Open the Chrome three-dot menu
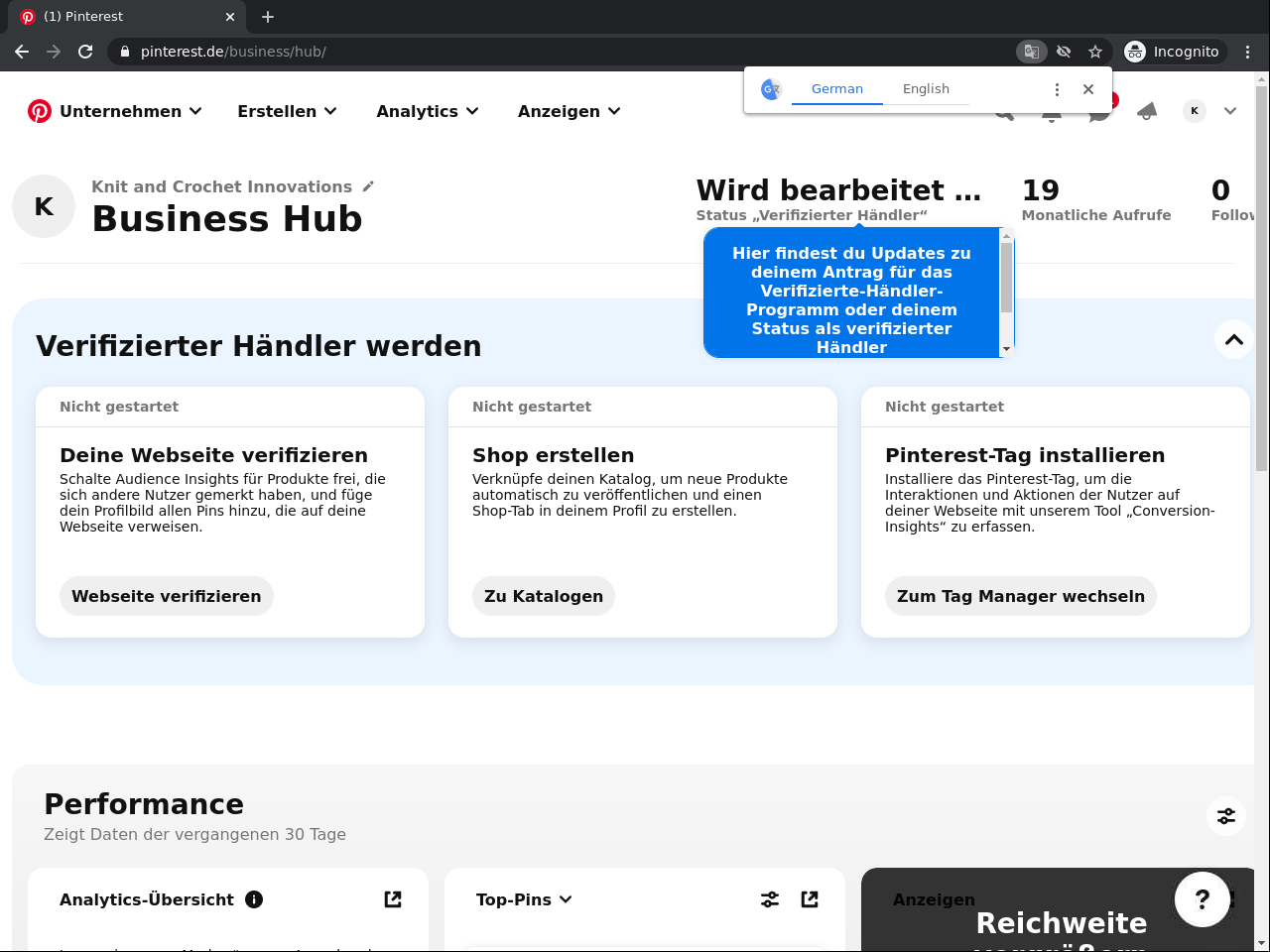 coord(1248,52)
